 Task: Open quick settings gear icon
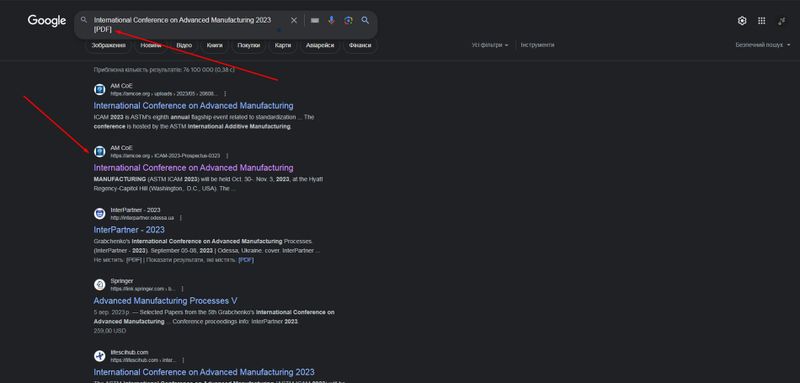click(742, 21)
